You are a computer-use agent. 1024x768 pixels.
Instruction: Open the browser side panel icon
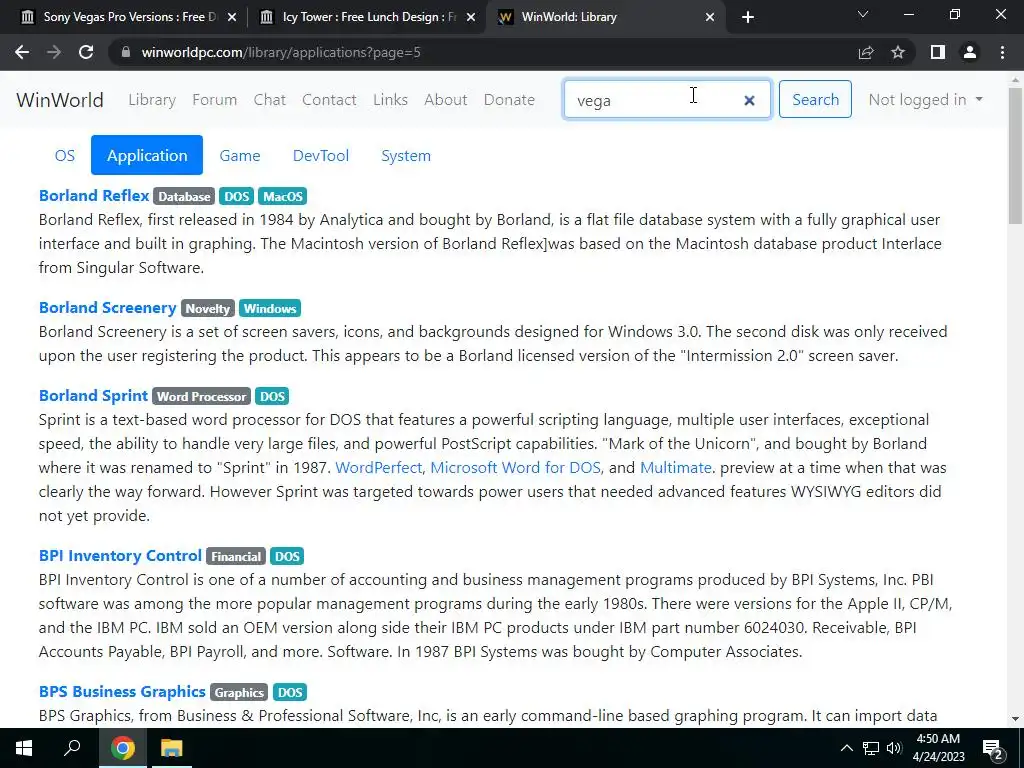tap(938, 52)
